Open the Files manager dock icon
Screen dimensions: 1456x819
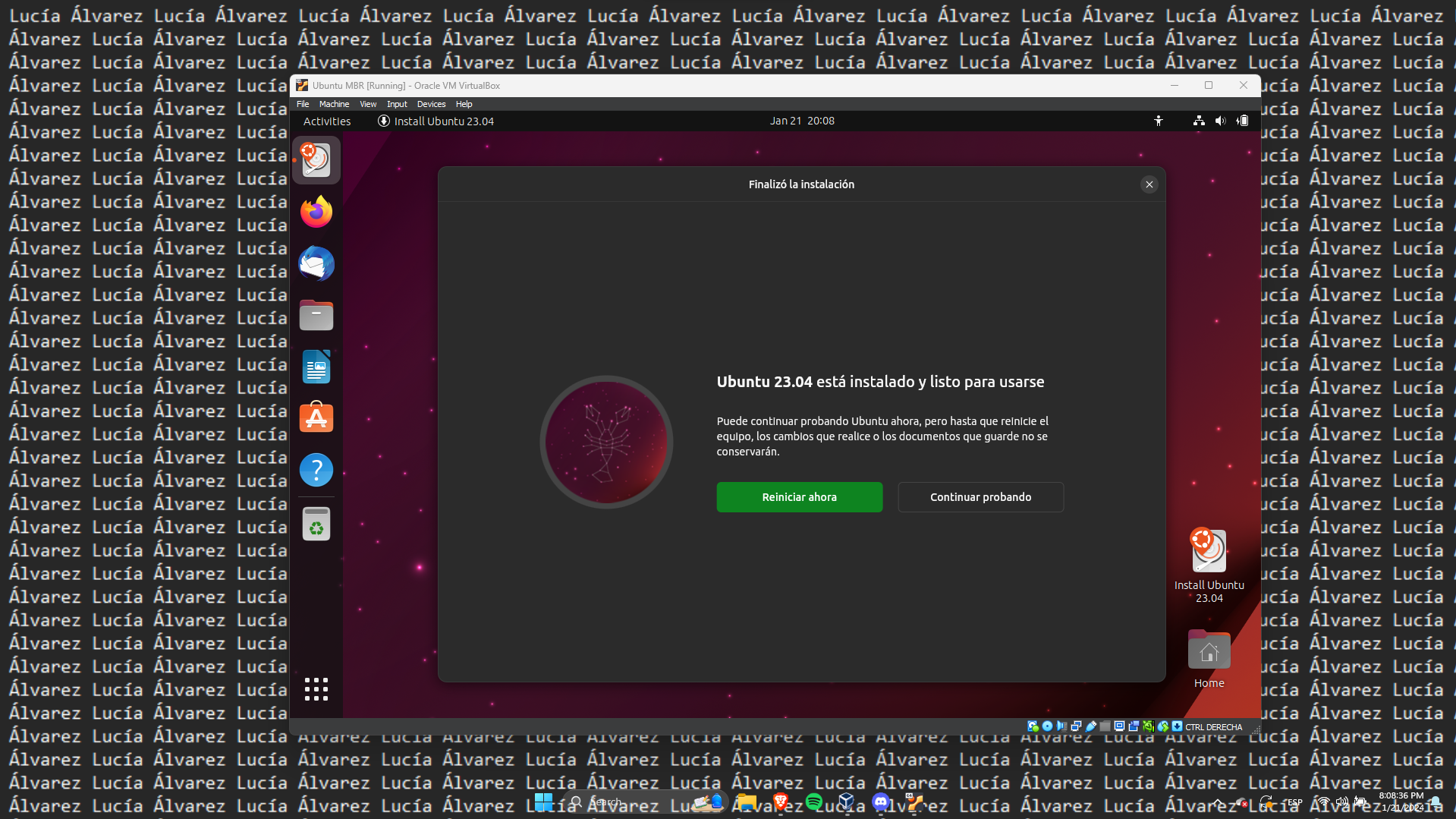point(316,315)
